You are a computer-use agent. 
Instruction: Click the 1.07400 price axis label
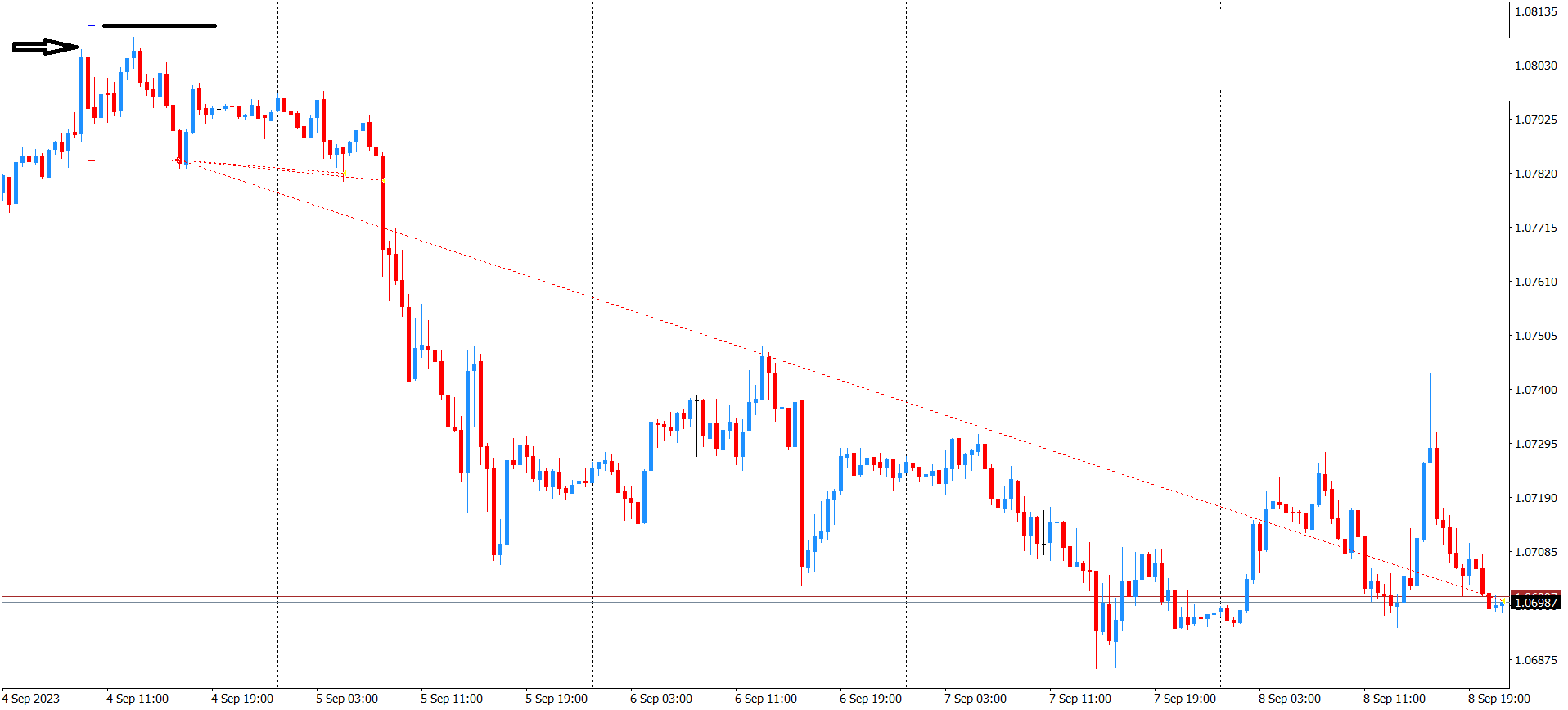(1535, 390)
